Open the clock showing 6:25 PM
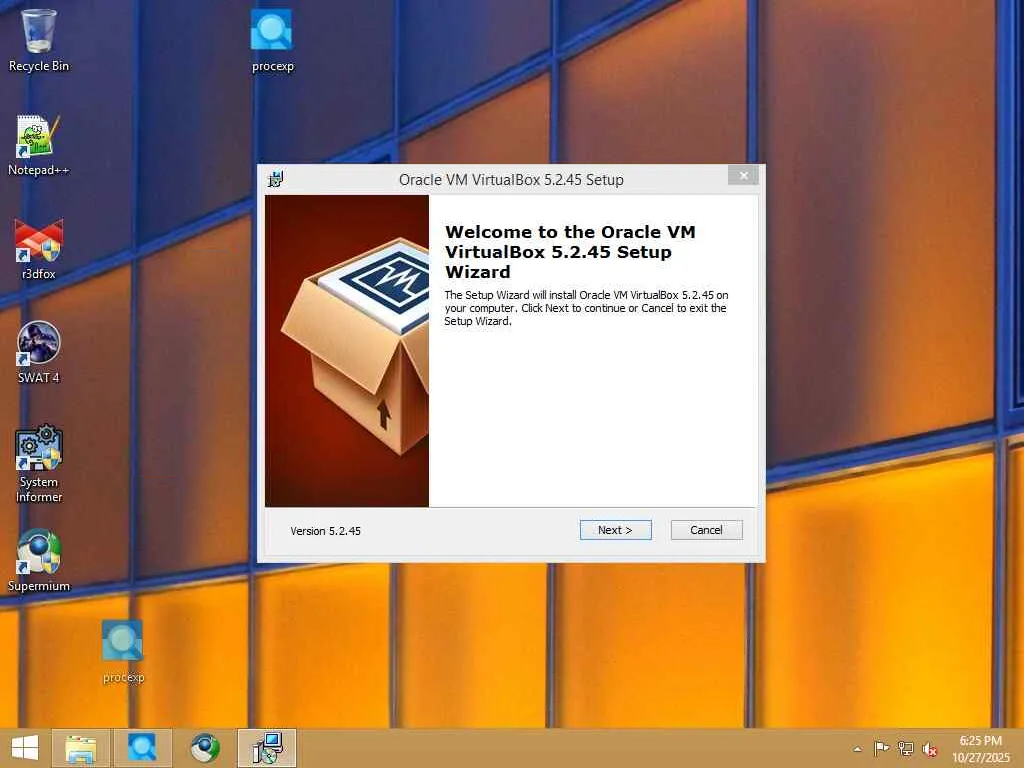 980,748
